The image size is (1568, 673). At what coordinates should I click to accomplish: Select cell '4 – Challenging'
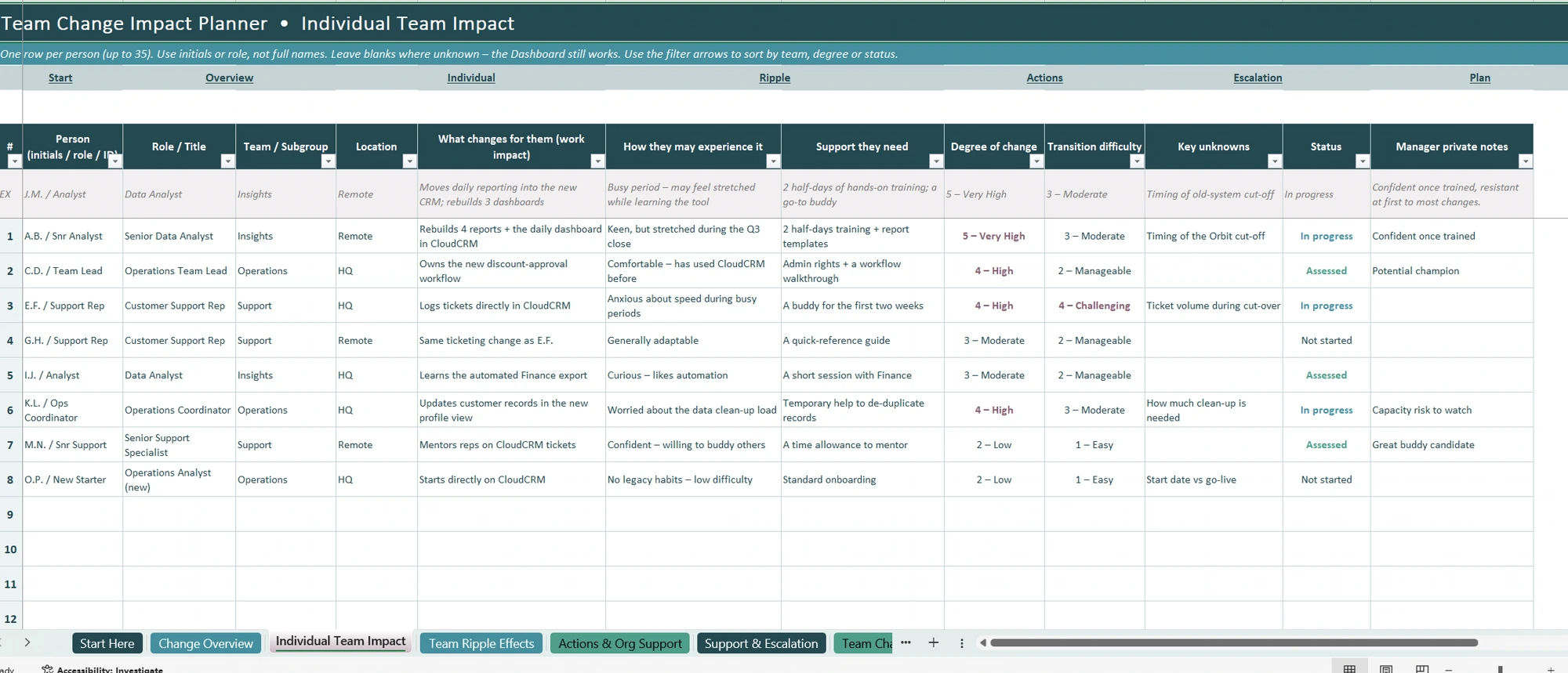[x=1094, y=306]
